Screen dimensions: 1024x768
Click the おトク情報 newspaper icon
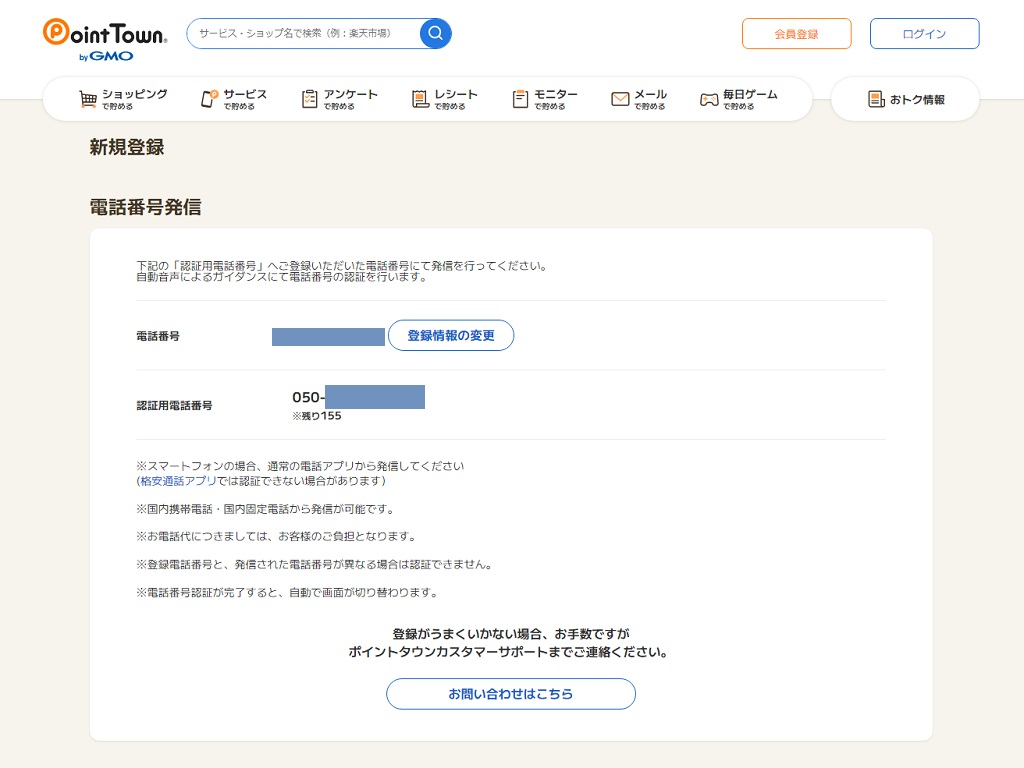tap(876, 99)
